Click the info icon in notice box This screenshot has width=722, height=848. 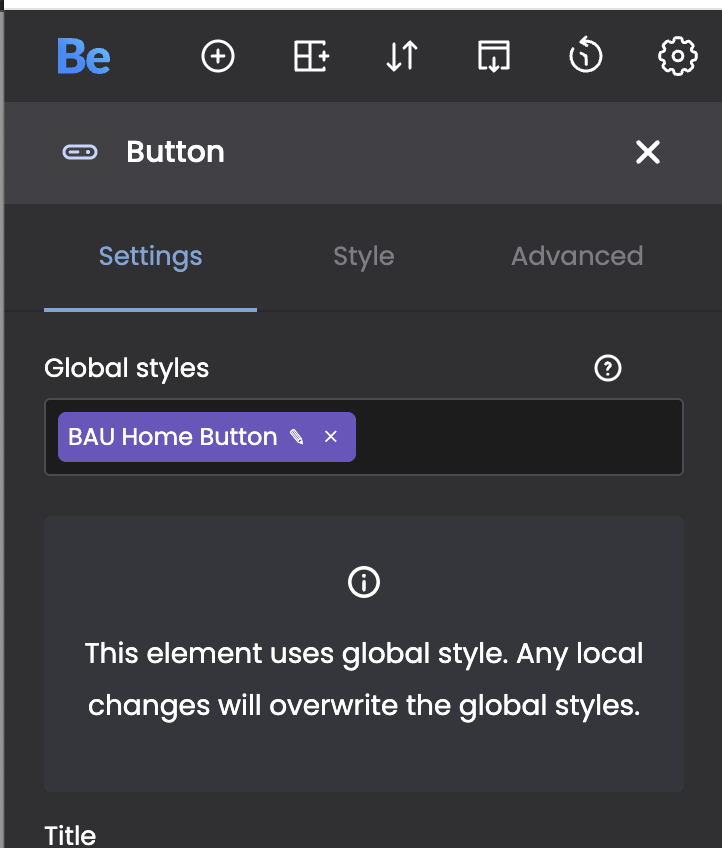pyautogui.click(x=363, y=582)
